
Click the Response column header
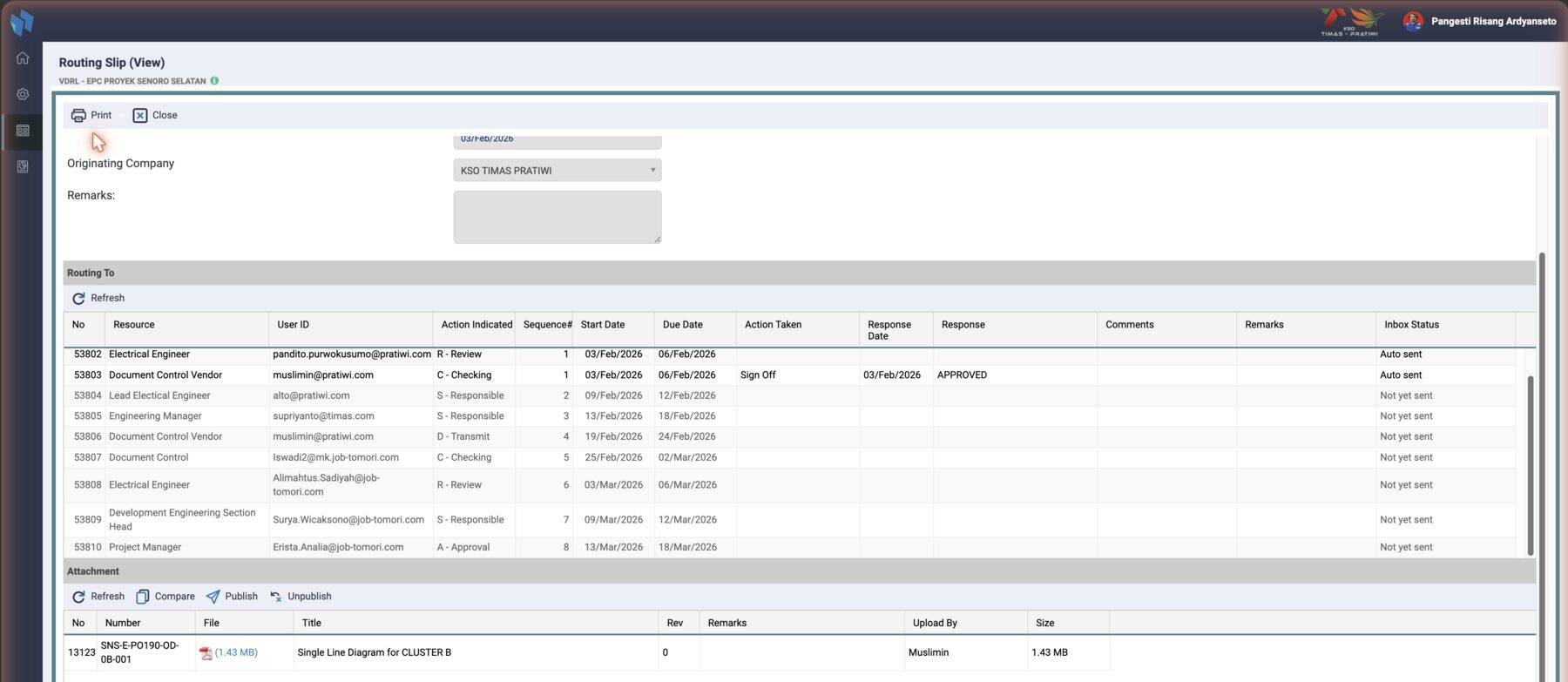click(x=1015, y=330)
